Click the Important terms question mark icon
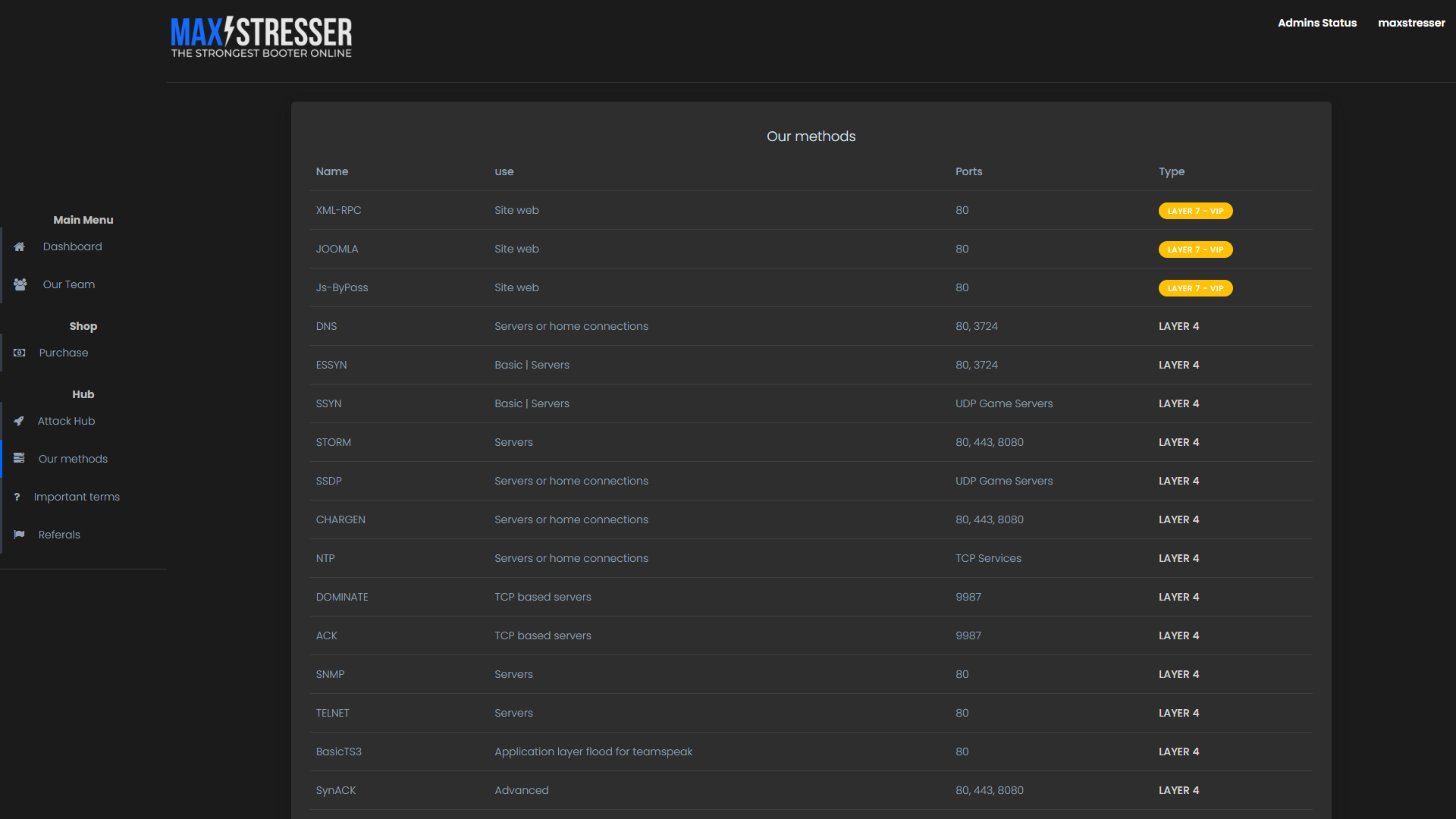The image size is (1456, 819). click(17, 497)
